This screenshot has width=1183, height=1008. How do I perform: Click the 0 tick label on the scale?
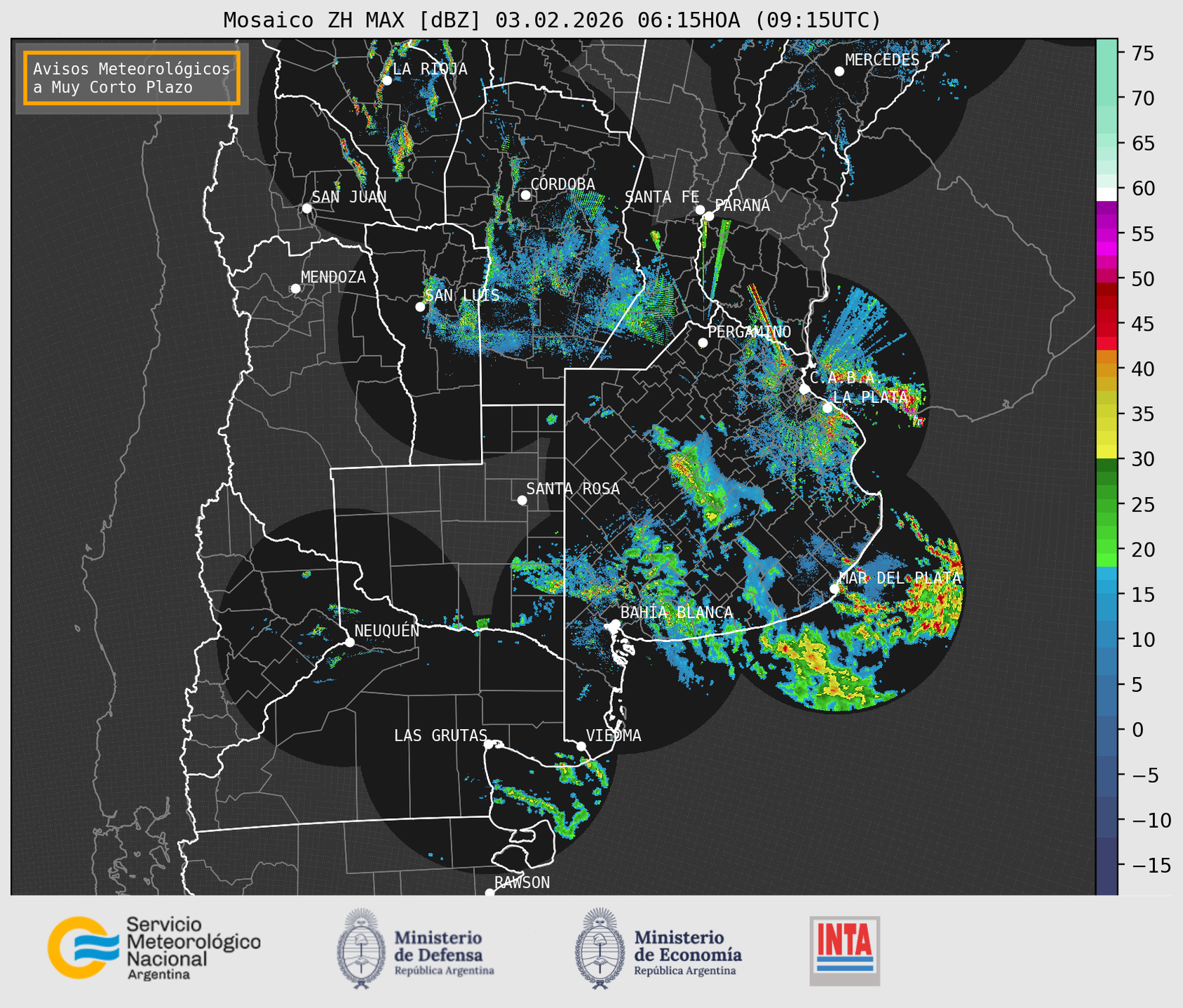pyautogui.click(x=1137, y=730)
